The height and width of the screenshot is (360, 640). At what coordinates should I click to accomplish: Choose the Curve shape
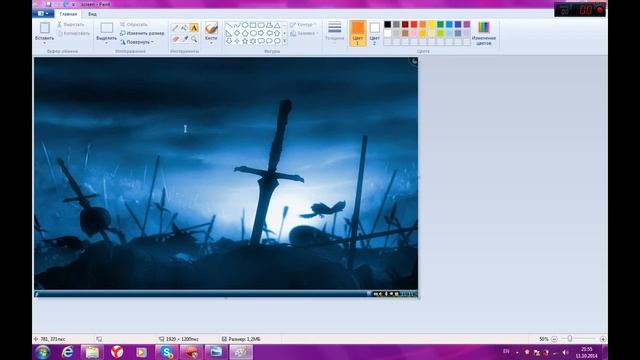tap(237, 25)
